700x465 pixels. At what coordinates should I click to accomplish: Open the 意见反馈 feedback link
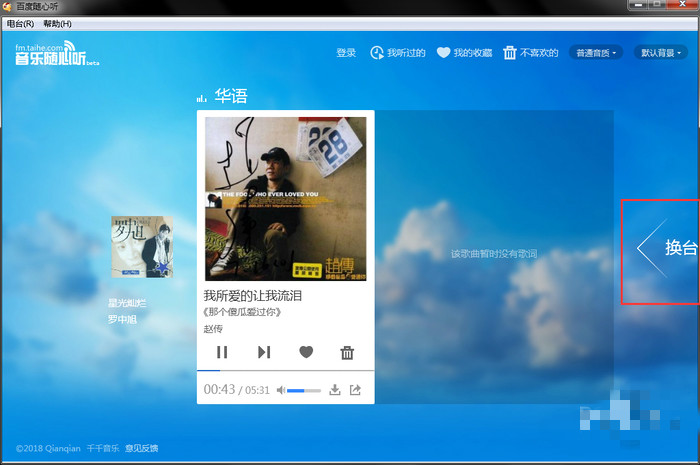tap(142, 448)
